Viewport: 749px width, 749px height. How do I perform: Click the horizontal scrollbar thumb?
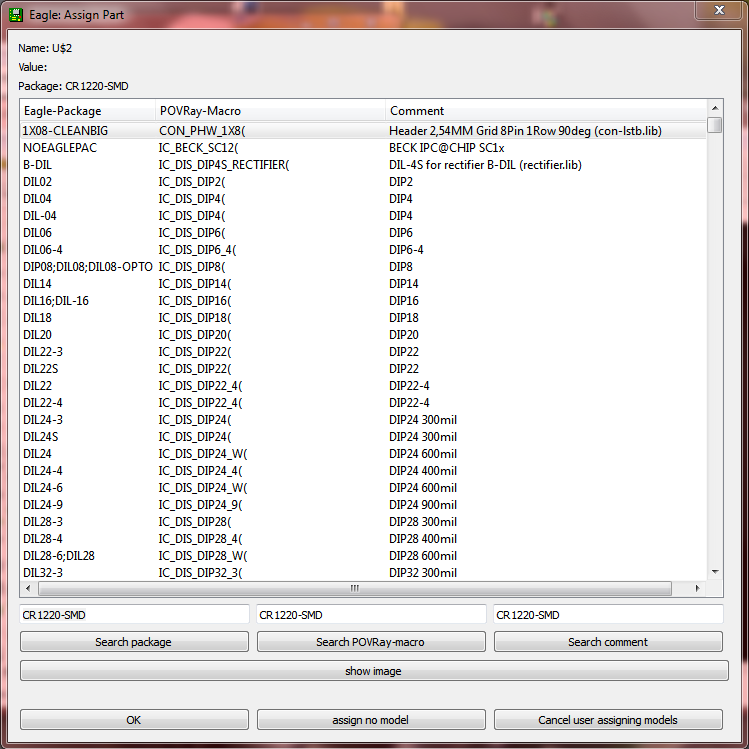tap(354, 588)
